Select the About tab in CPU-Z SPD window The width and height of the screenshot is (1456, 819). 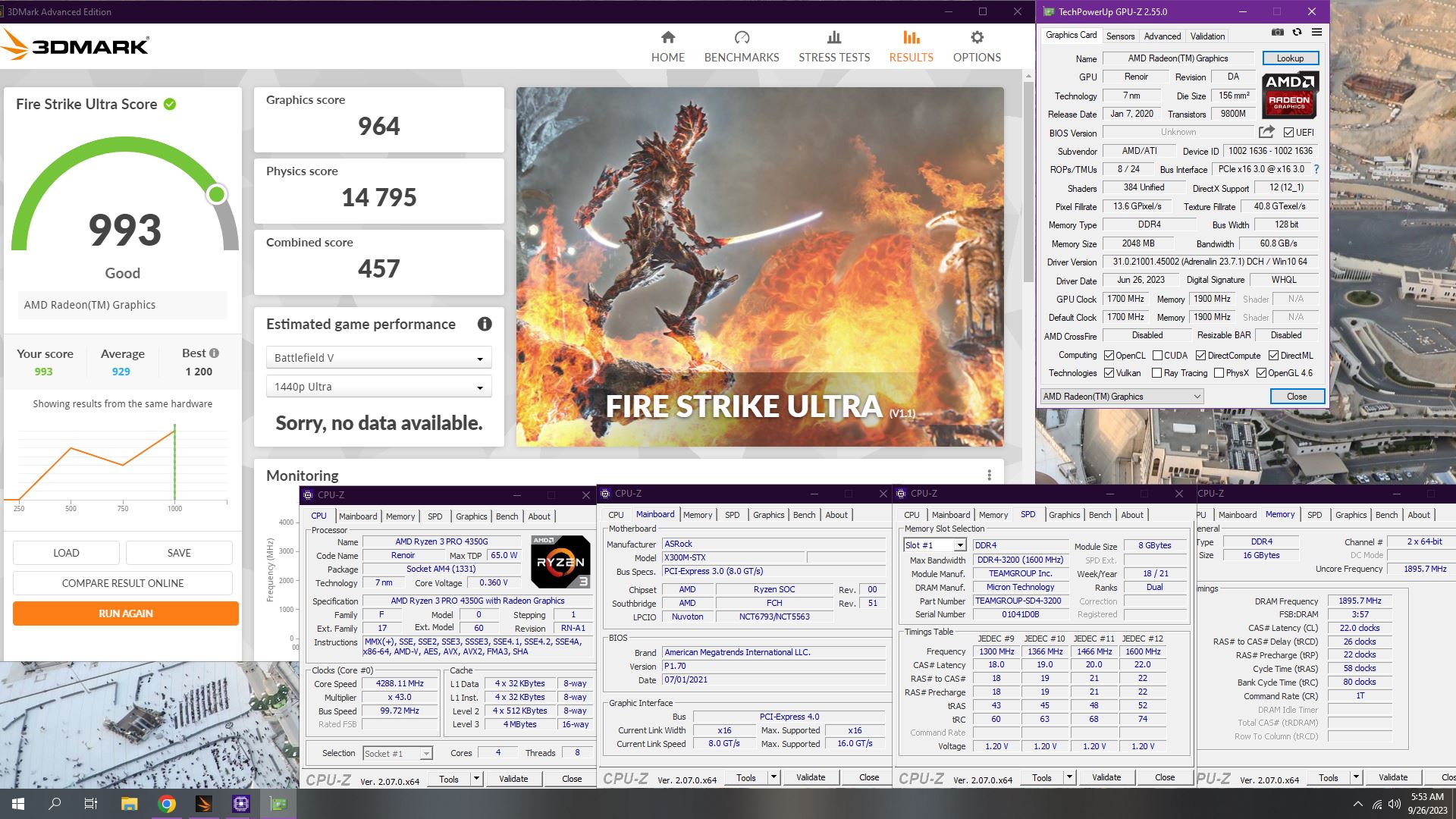1132,515
